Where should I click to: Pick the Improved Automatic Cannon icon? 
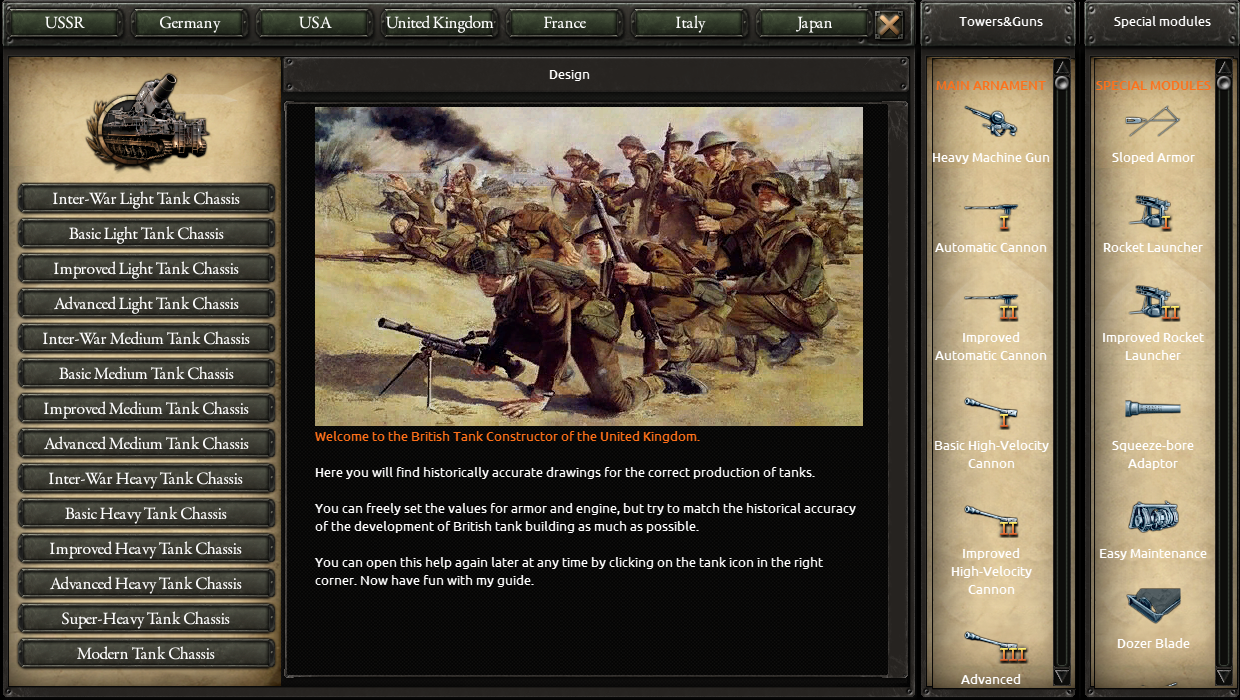click(x=990, y=305)
